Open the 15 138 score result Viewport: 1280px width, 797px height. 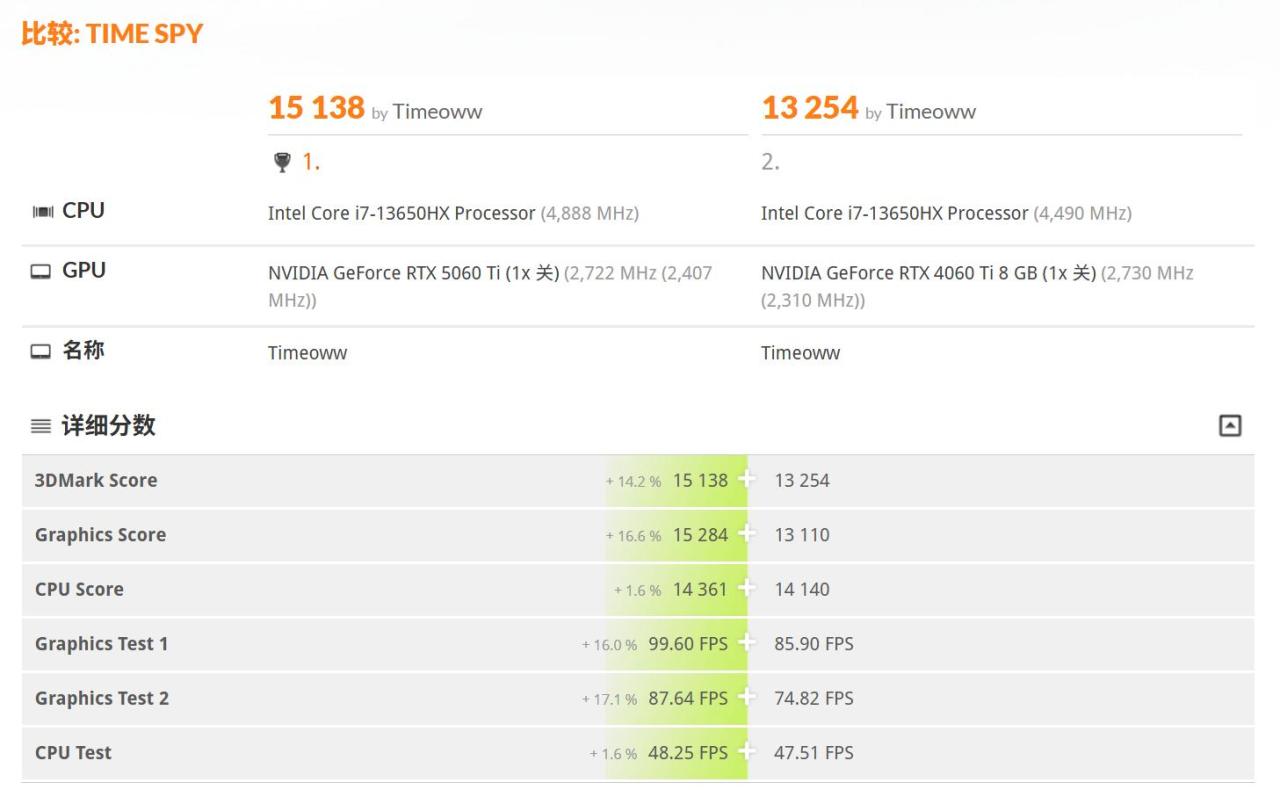click(316, 108)
